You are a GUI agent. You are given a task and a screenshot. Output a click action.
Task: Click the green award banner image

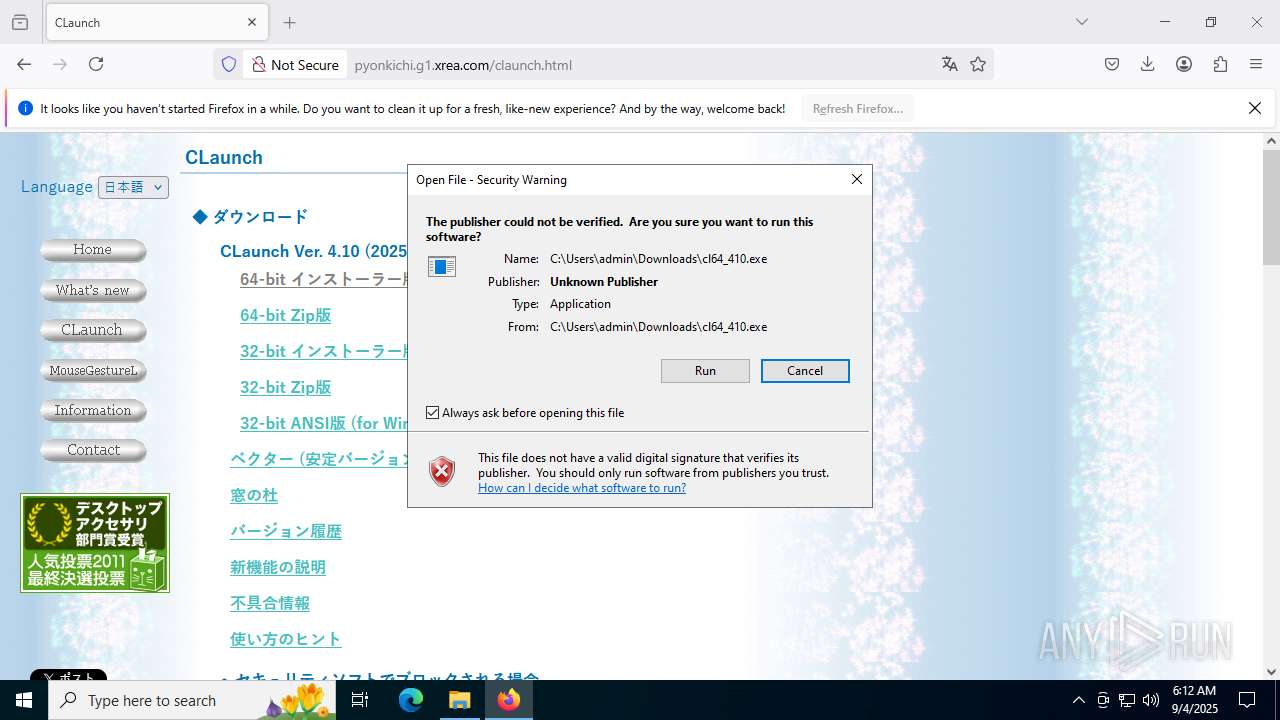[x=95, y=543]
